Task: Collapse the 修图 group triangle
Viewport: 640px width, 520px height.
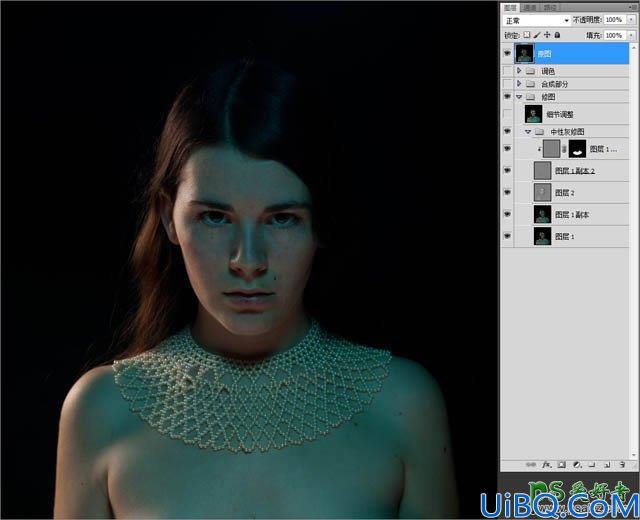Action: click(x=519, y=97)
